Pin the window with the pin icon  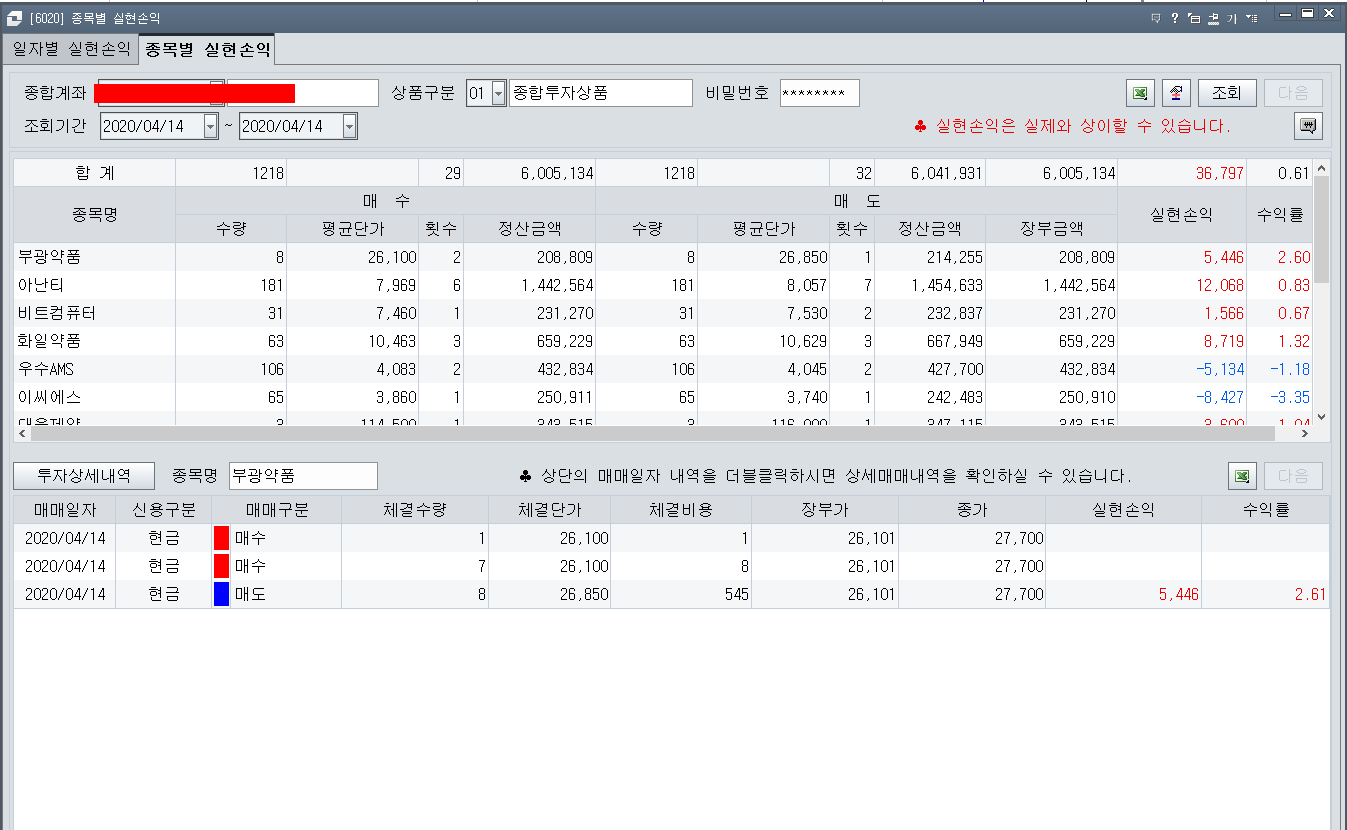[x=1213, y=18]
